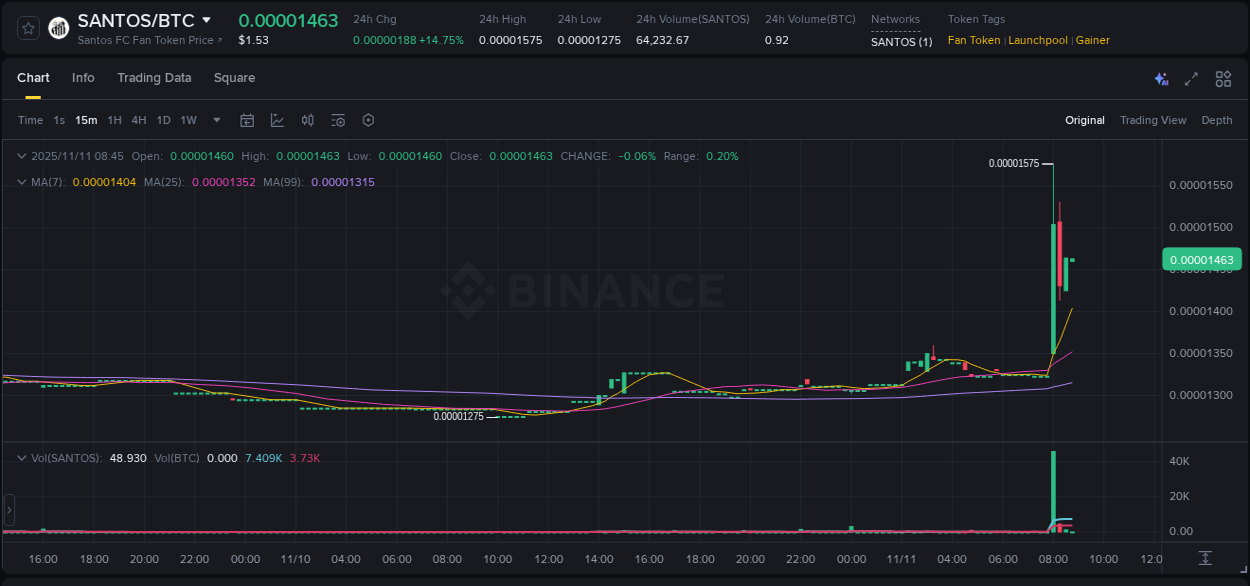Collapse the MA indicators row

pos(21,182)
